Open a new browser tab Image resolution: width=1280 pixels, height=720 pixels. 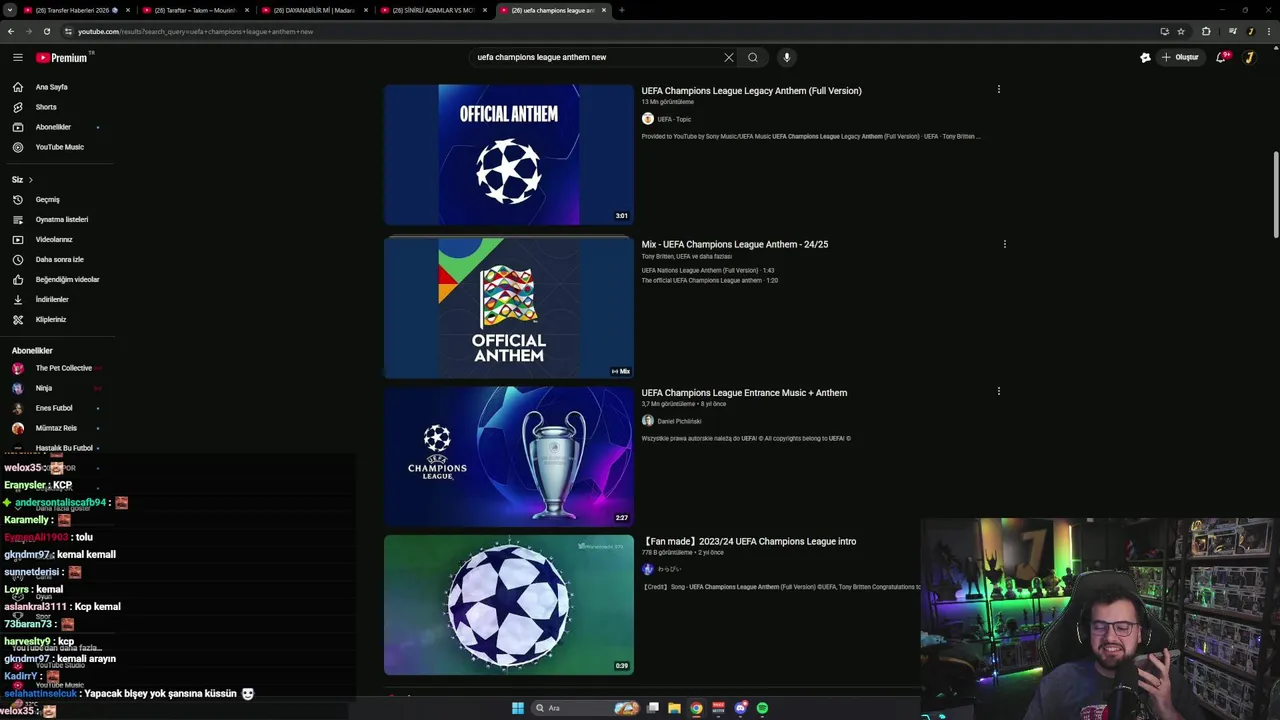tap(621, 10)
